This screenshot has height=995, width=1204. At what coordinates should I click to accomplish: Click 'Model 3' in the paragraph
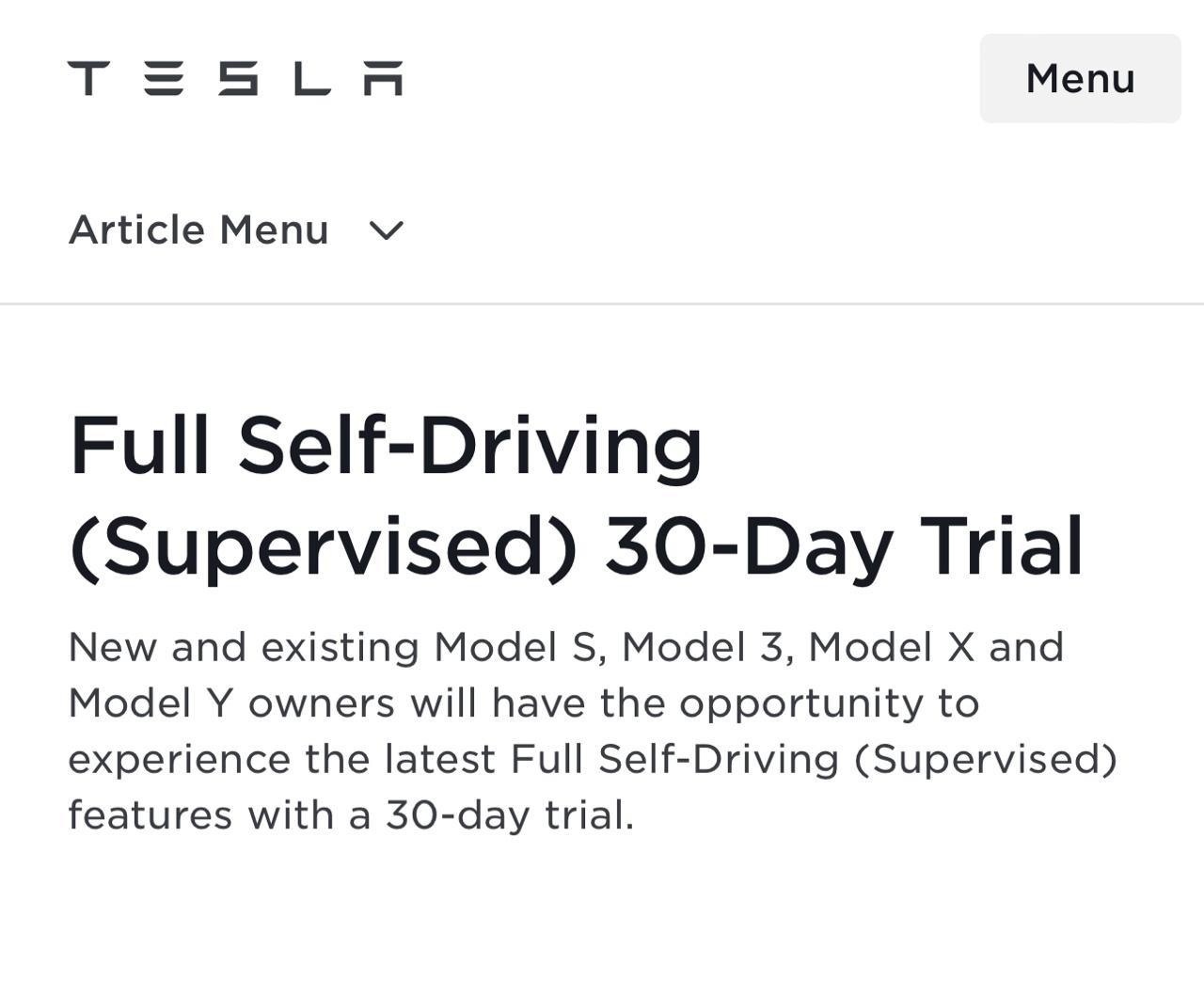click(x=702, y=648)
